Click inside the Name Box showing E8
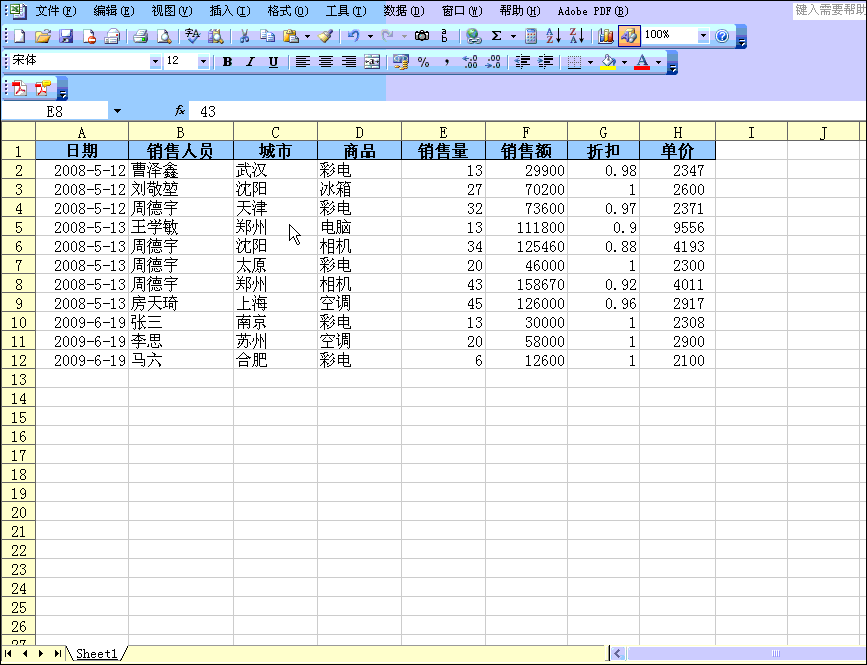The height and width of the screenshot is (665, 867). tap(55, 111)
